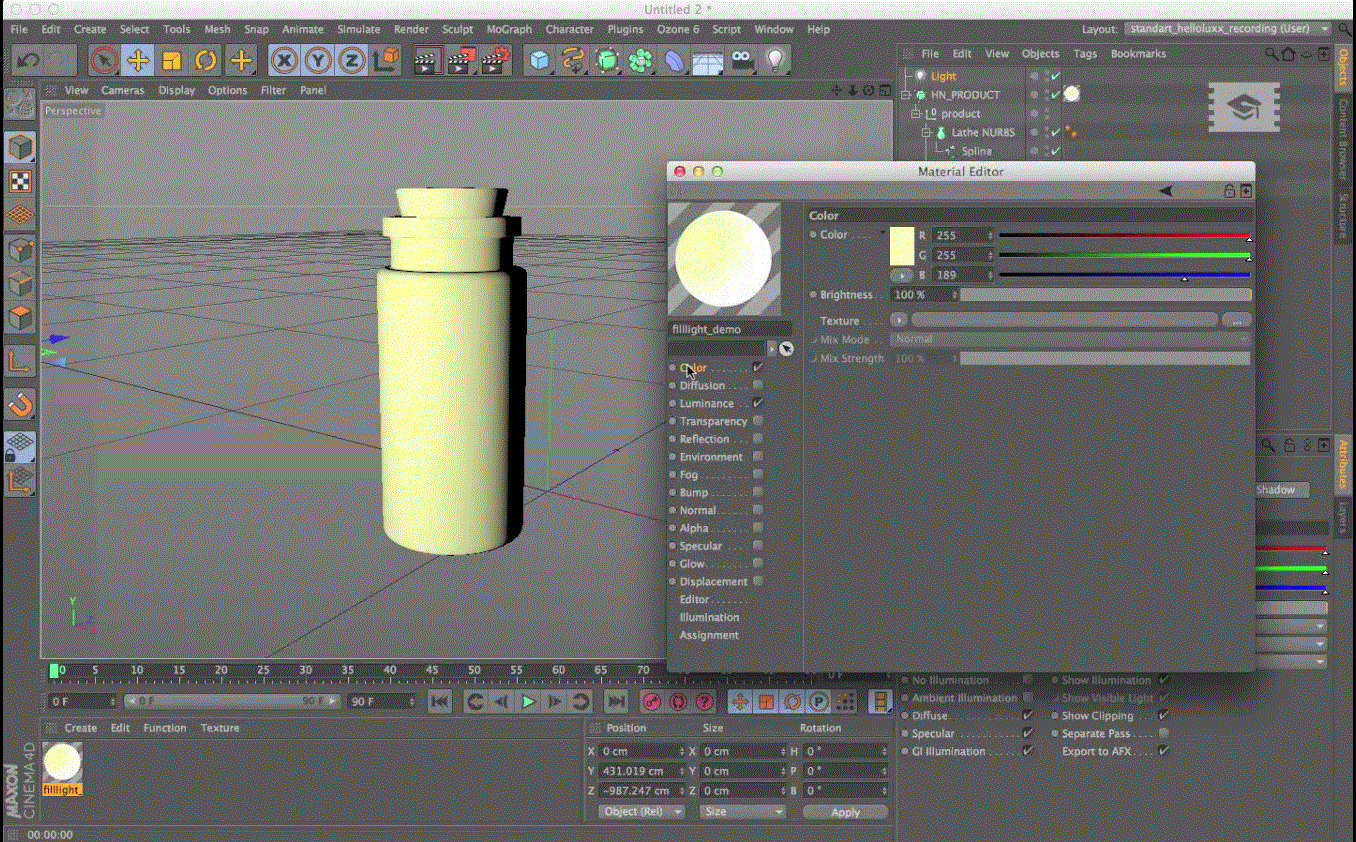Open the render settings clapboard with gear
The height and width of the screenshot is (842, 1356).
494,62
